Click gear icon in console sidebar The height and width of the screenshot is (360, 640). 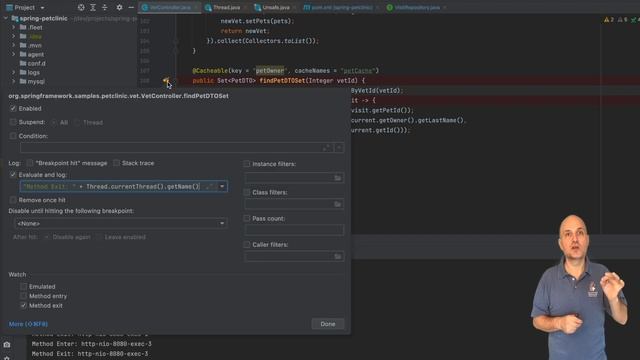point(7,358)
